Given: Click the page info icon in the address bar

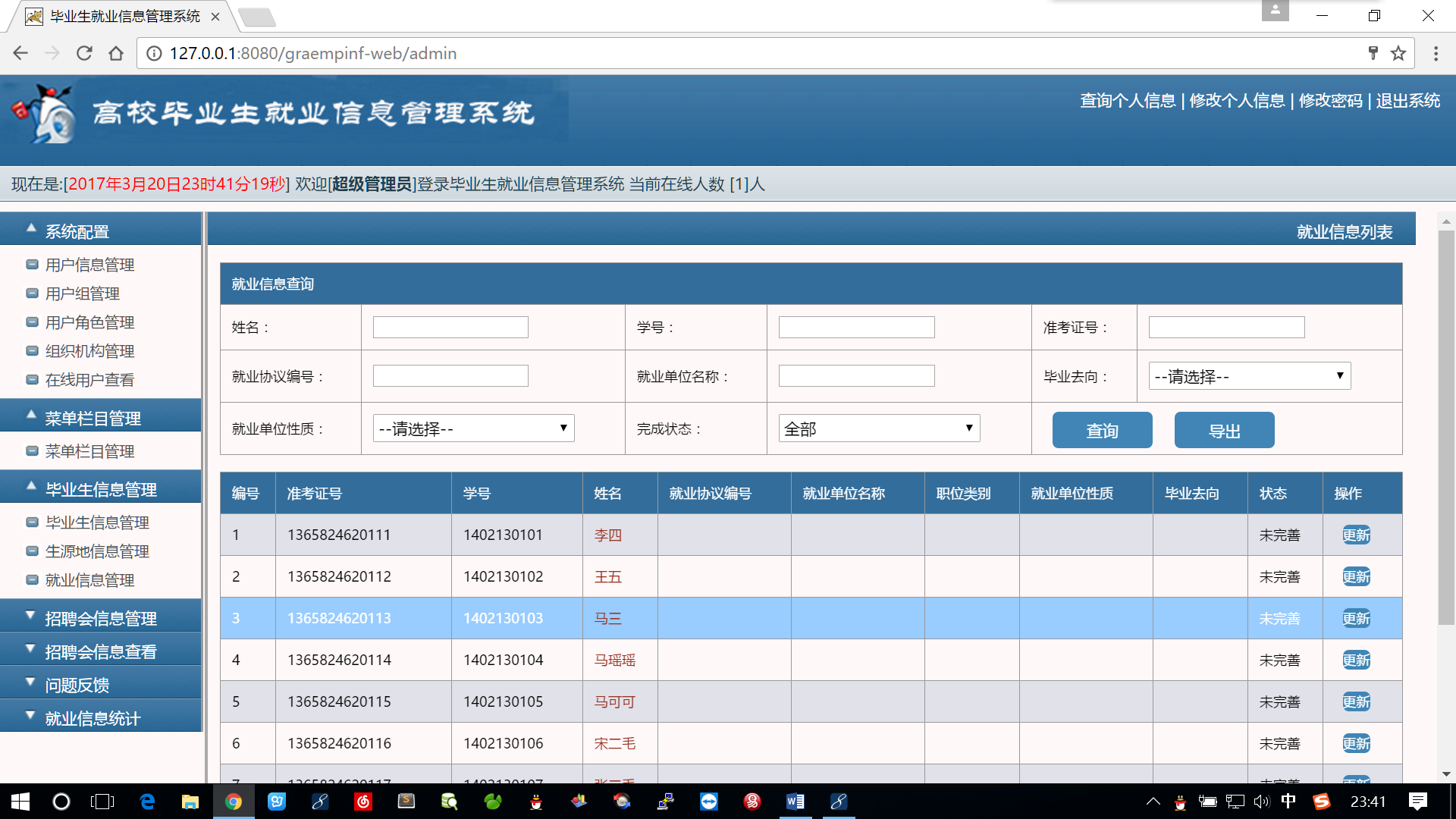Looking at the screenshot, I should (x=154, y=53).
